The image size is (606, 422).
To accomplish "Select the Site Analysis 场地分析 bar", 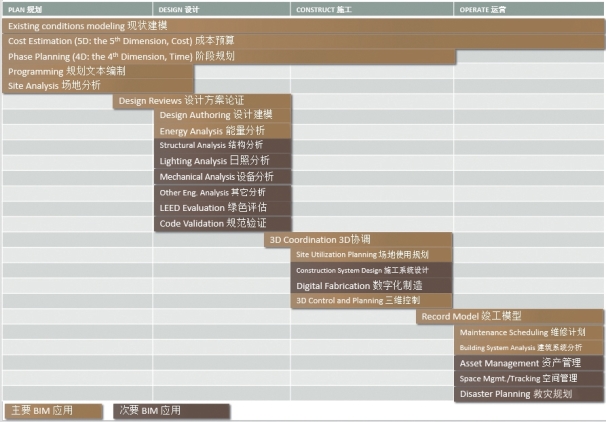I will (x=98, y=86).
